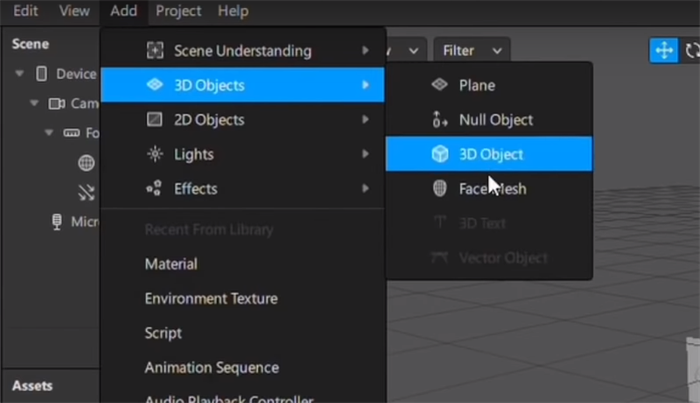Open the Project menu
The image size is (700, 403).
(x=178, y=11)
